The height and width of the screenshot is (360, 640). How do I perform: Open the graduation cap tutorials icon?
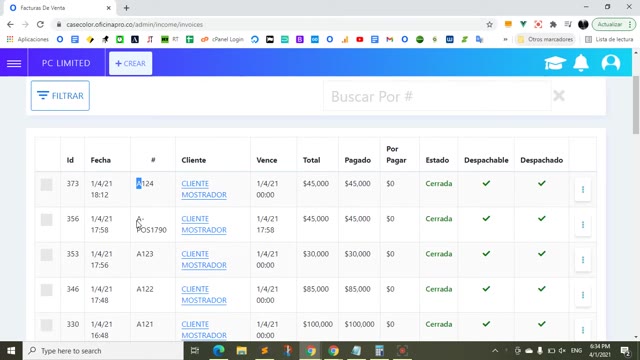tap(555, 63)
